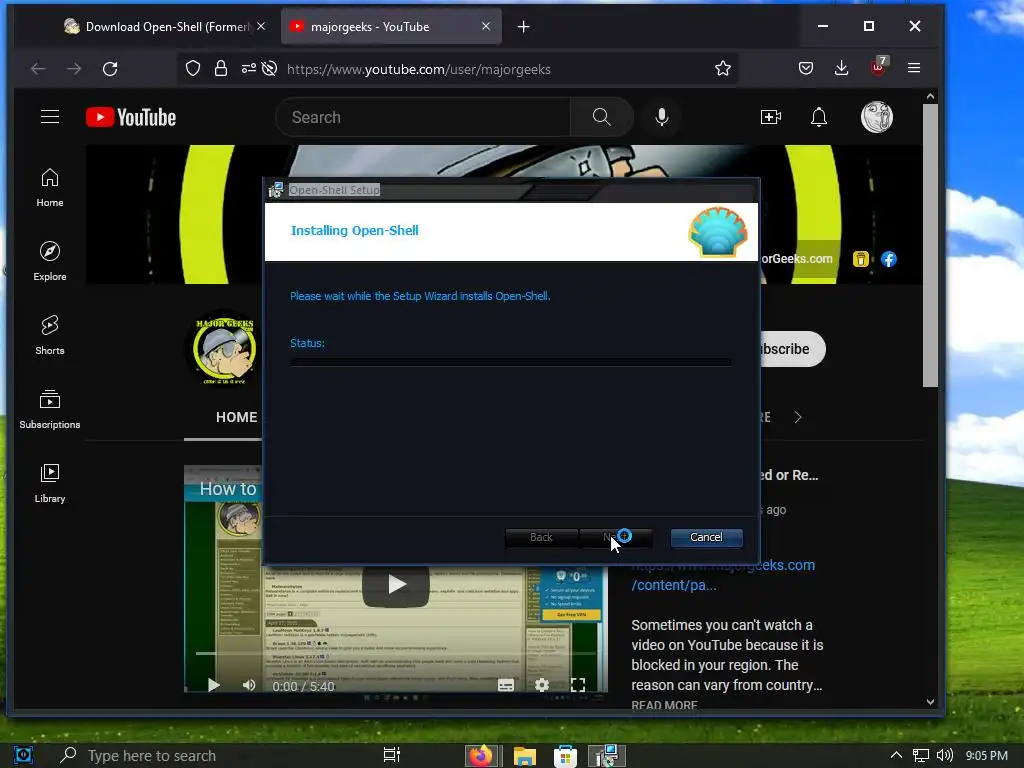
Task: Open the tracking protection shield icon
Action: pyautogui.click(x=193, y=69)
